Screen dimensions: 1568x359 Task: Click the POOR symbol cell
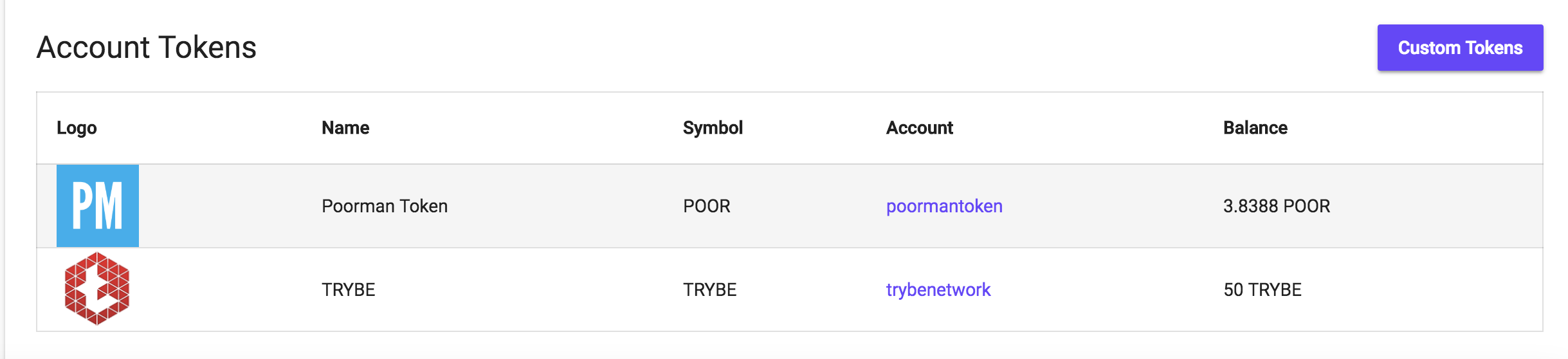707,206
